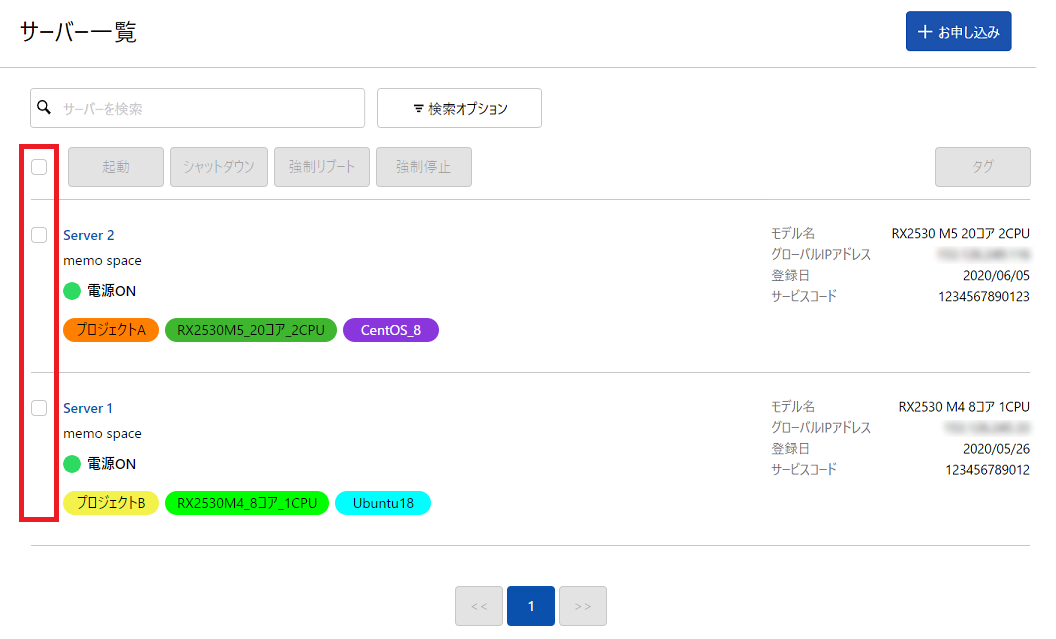This screenshot has width=1056, height=639.
Task: Click the お申し込み button
Action: point(958,31)
